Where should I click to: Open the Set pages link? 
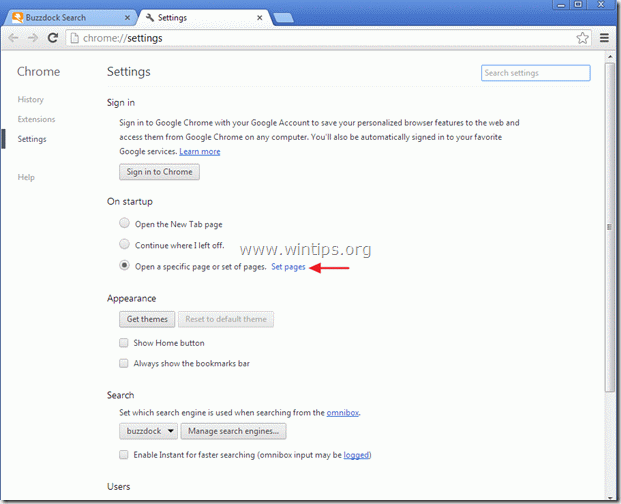tap(288, 267)
